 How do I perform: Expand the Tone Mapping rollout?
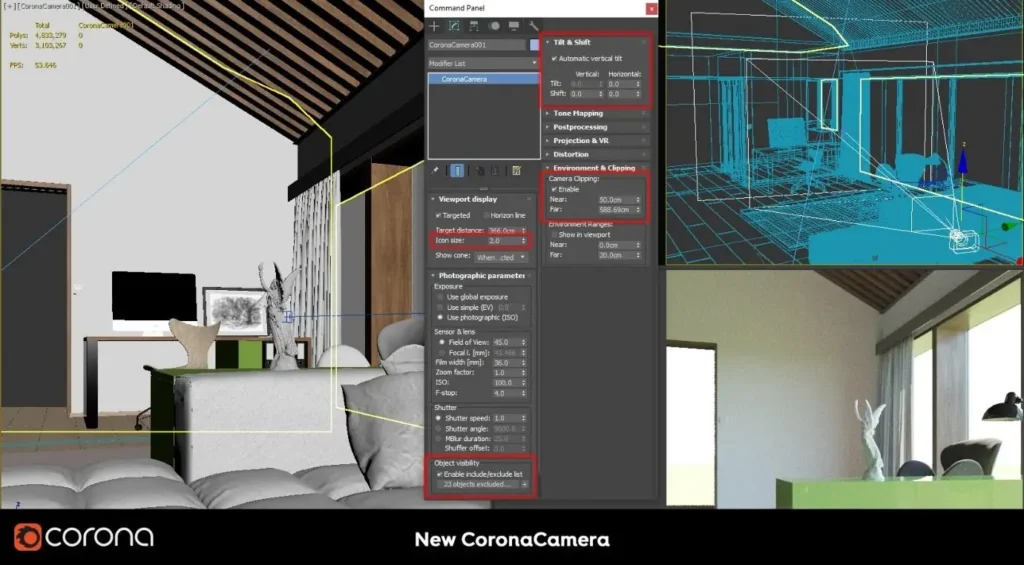tap(578, 114)
